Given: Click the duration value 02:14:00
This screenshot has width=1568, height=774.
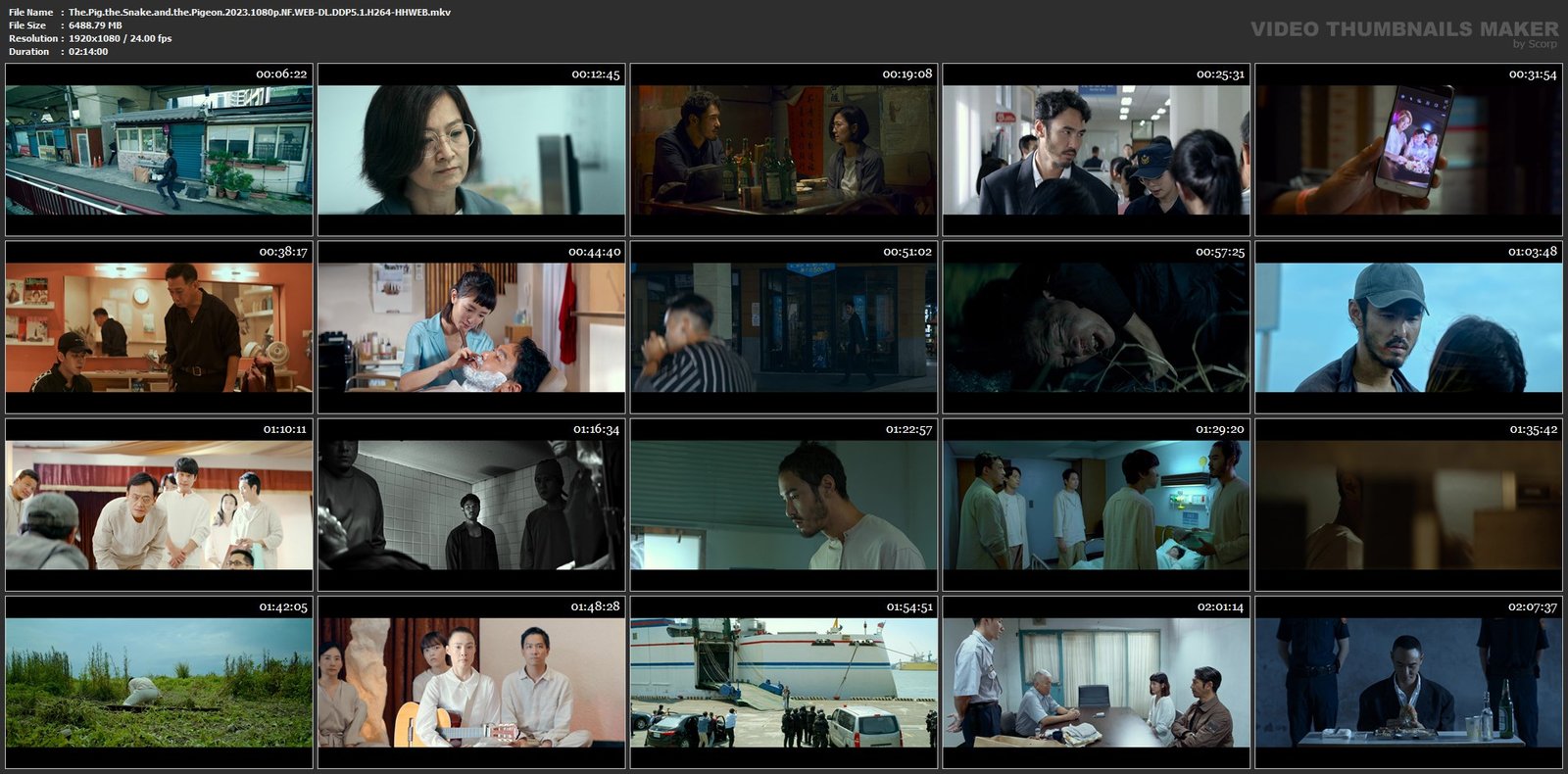Looking at the screenshot, I should [88, 51].
